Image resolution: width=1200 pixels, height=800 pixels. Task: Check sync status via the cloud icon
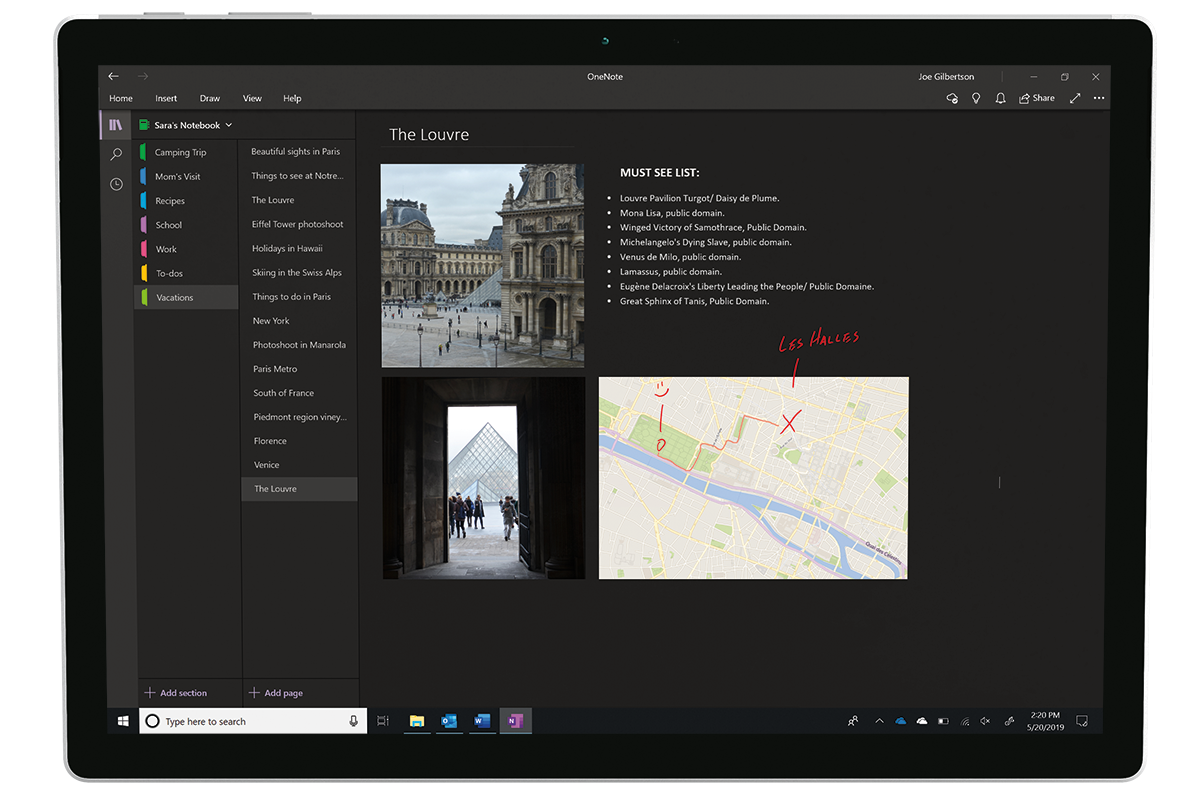click(953, 99)
